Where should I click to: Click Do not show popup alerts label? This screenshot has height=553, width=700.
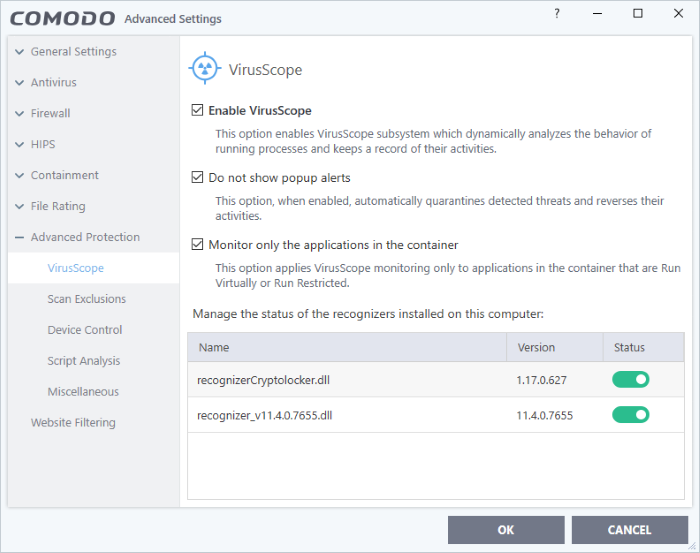279,178
